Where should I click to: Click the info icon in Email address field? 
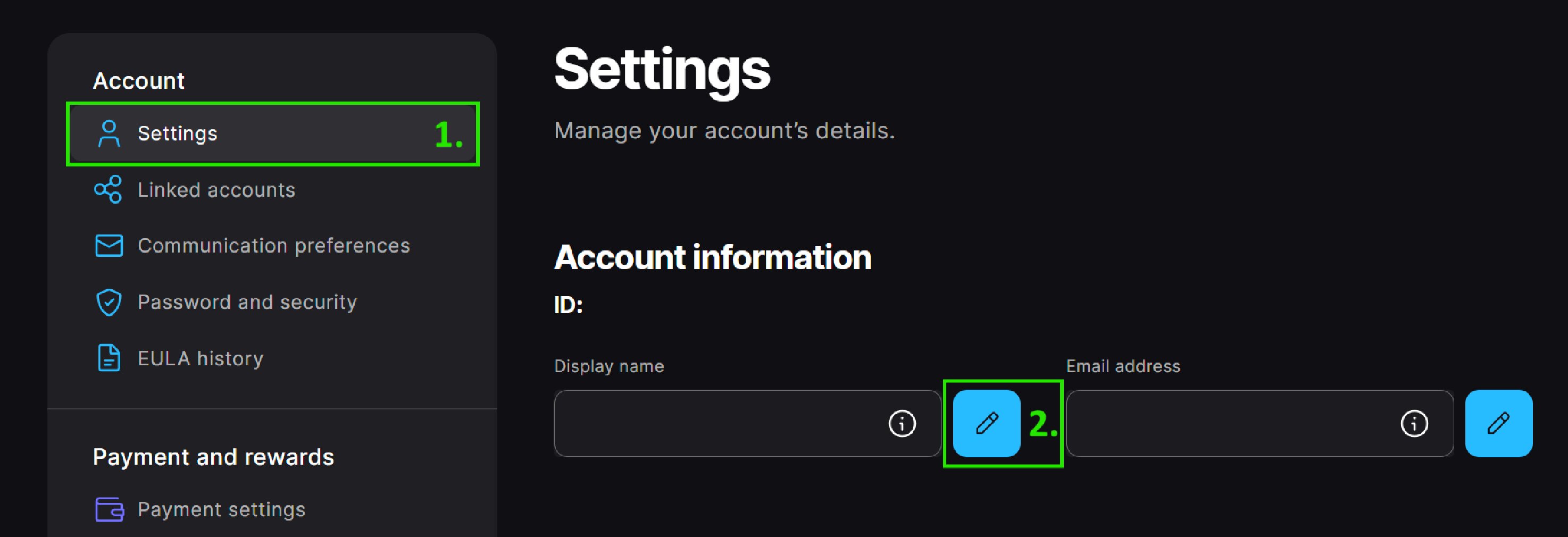tap(1413, 424)
